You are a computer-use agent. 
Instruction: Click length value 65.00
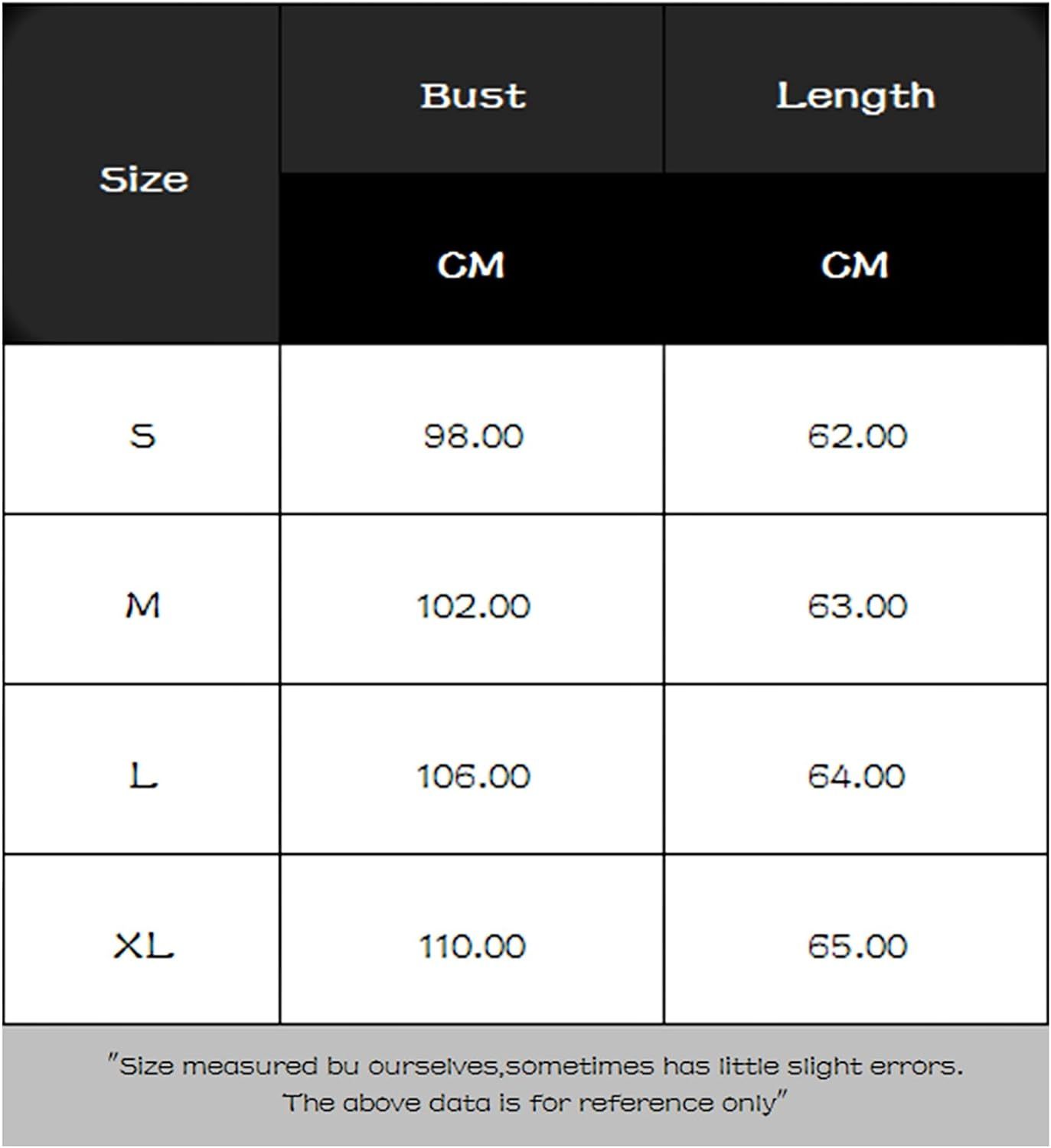click(857, 947)
